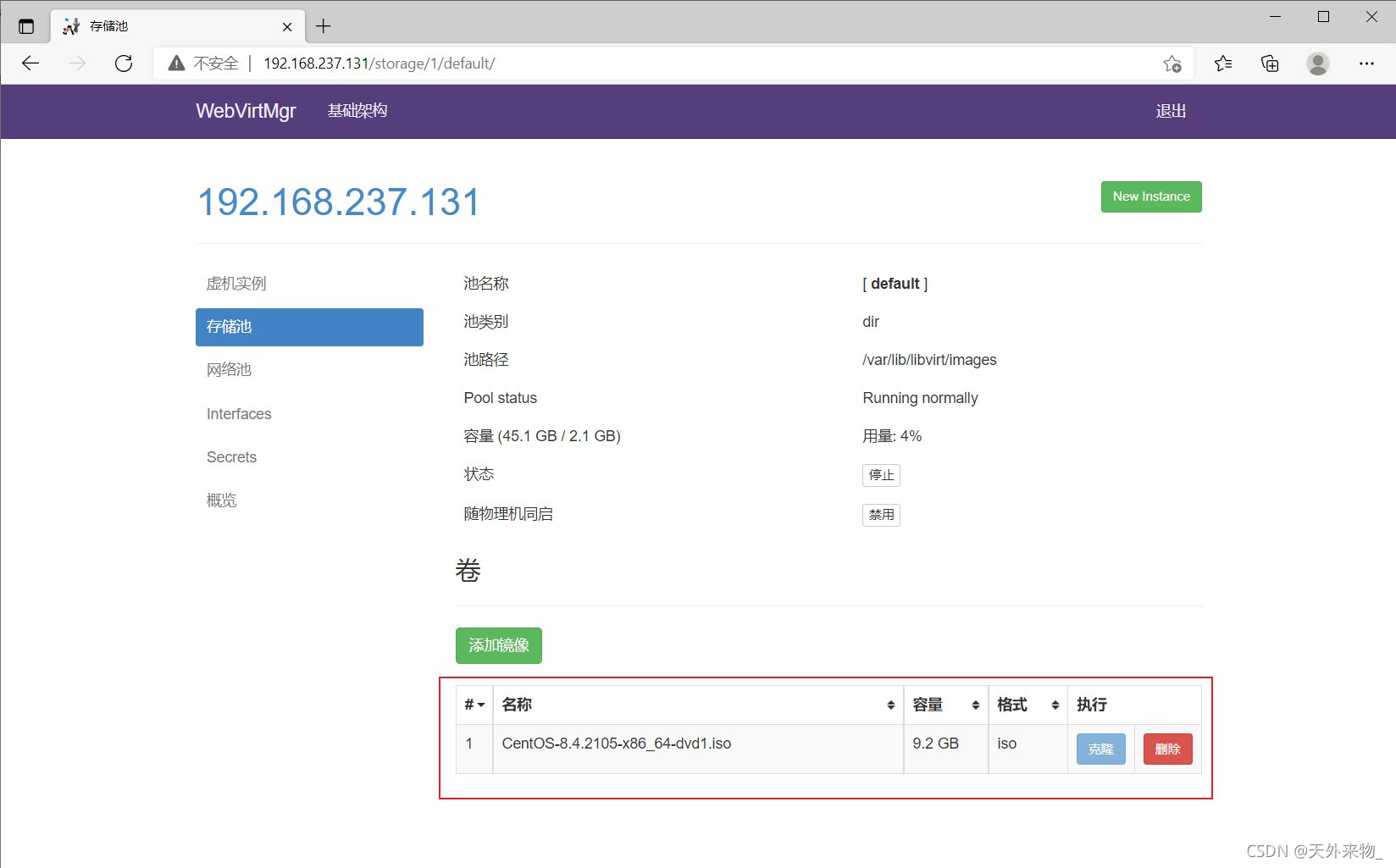Click the New Instance button
Viewport: 1396px width, 868px height.
tap(1151, 196)
